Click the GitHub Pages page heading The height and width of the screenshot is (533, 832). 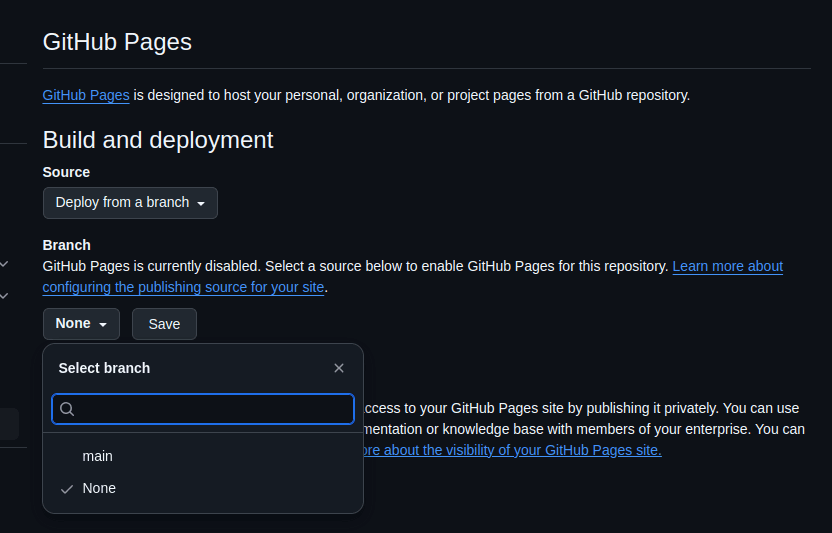(117, 42)
